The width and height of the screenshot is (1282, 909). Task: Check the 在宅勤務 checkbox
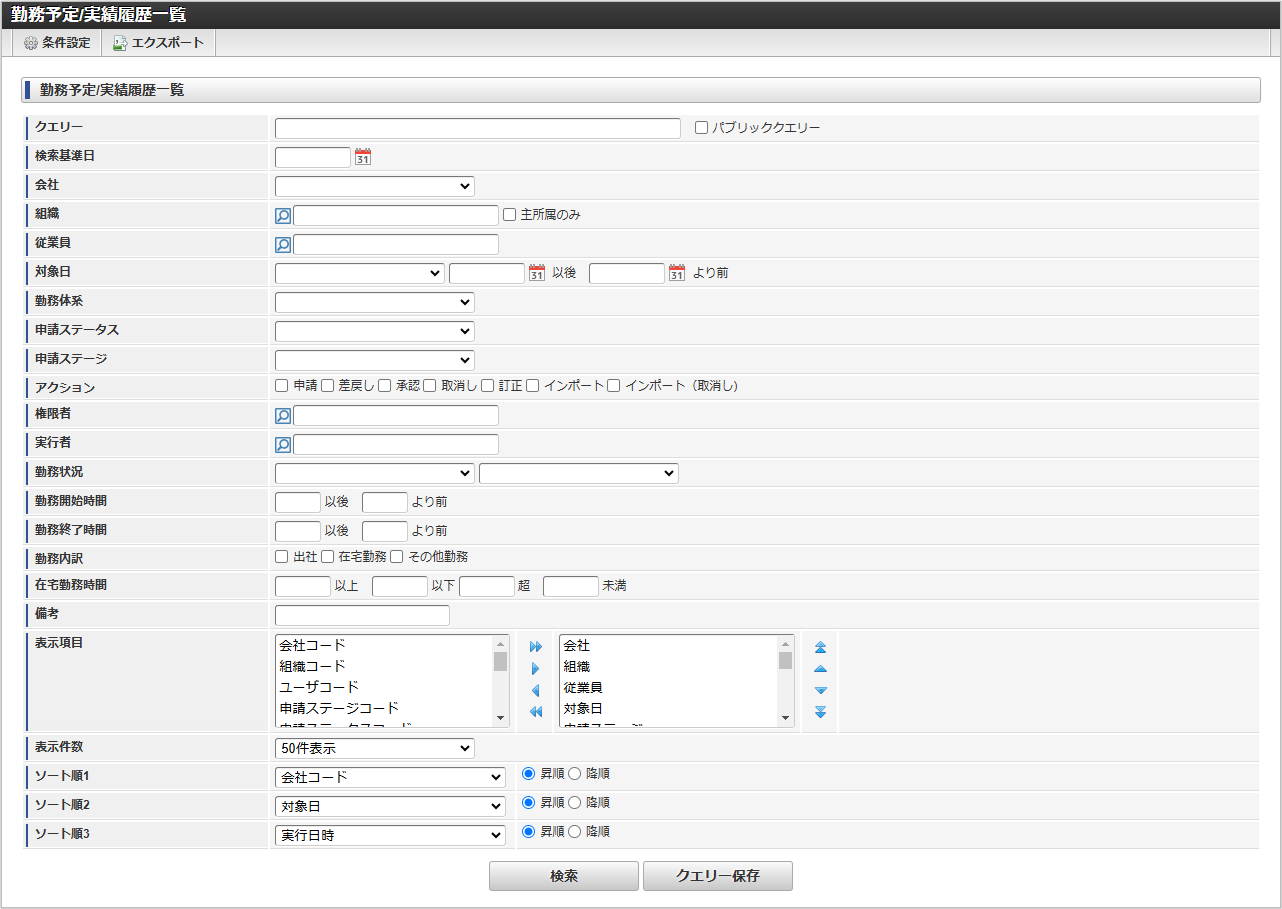(x=328, y=557)
